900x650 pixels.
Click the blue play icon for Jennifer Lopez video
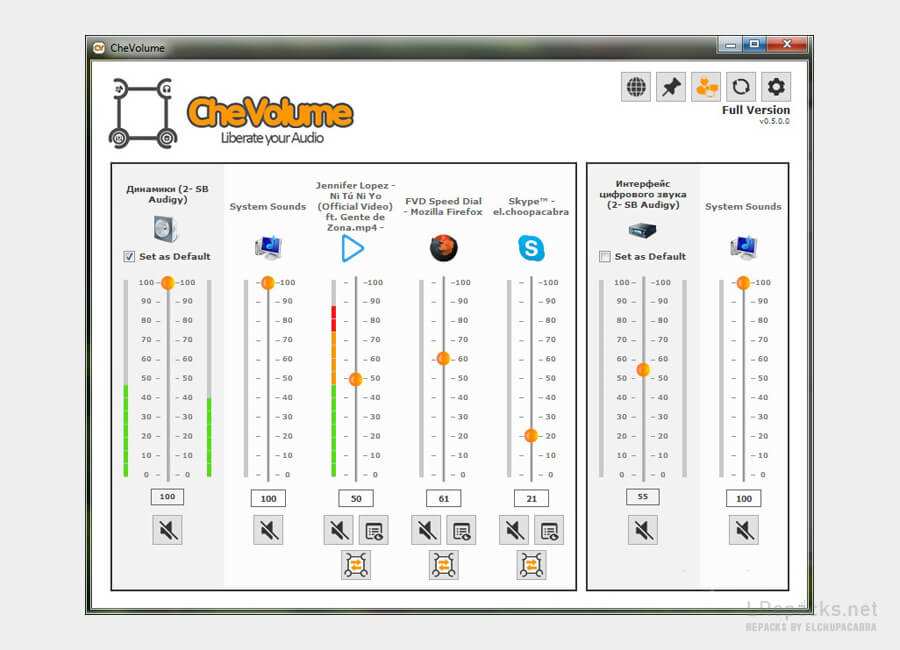[353, 248]
